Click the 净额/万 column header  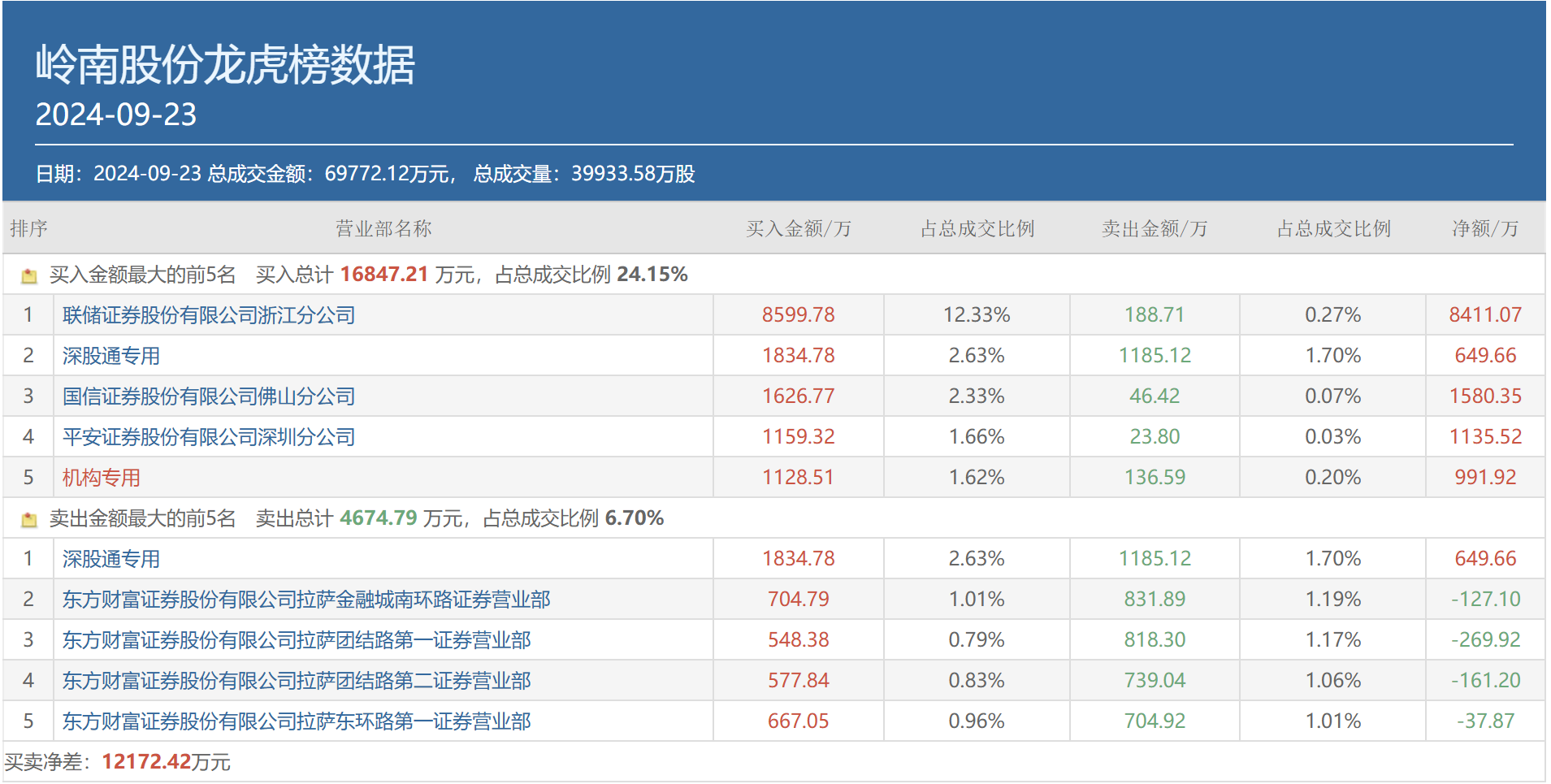pyautogui.click(x=1485, y=228)
